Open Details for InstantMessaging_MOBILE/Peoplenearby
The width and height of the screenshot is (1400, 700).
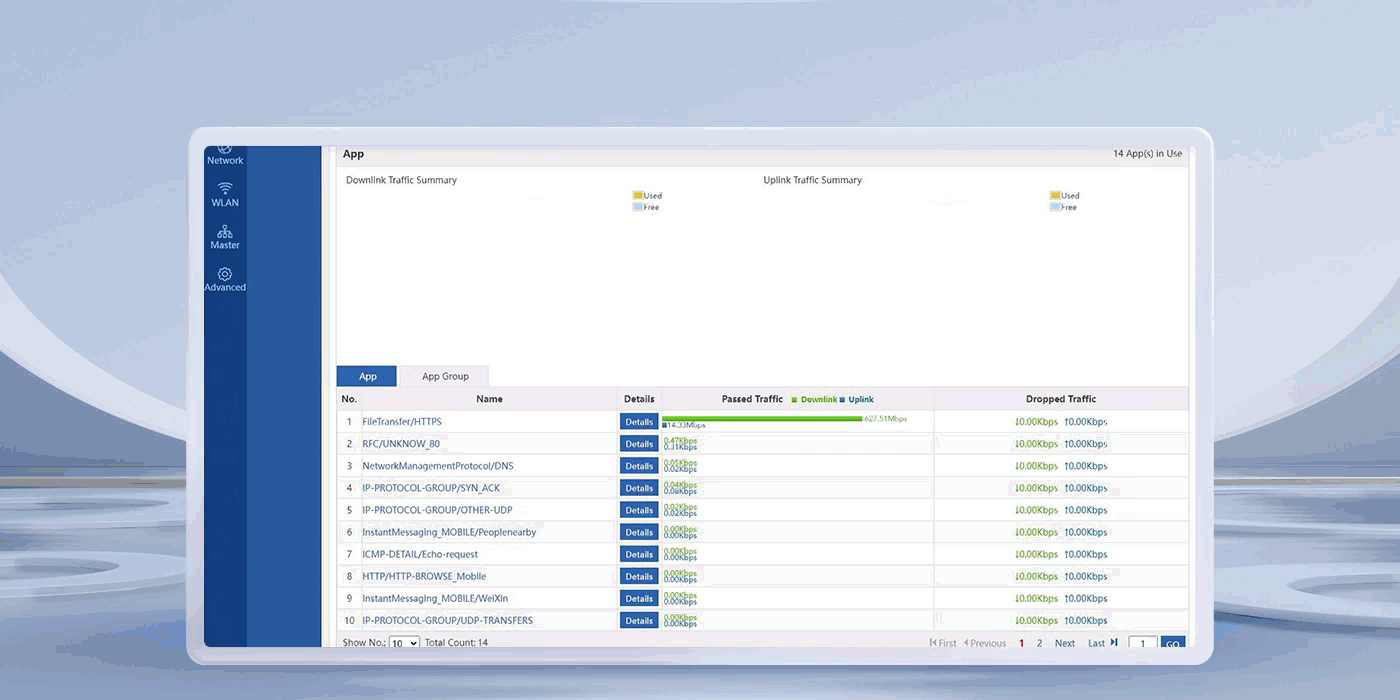coord(639,532)
